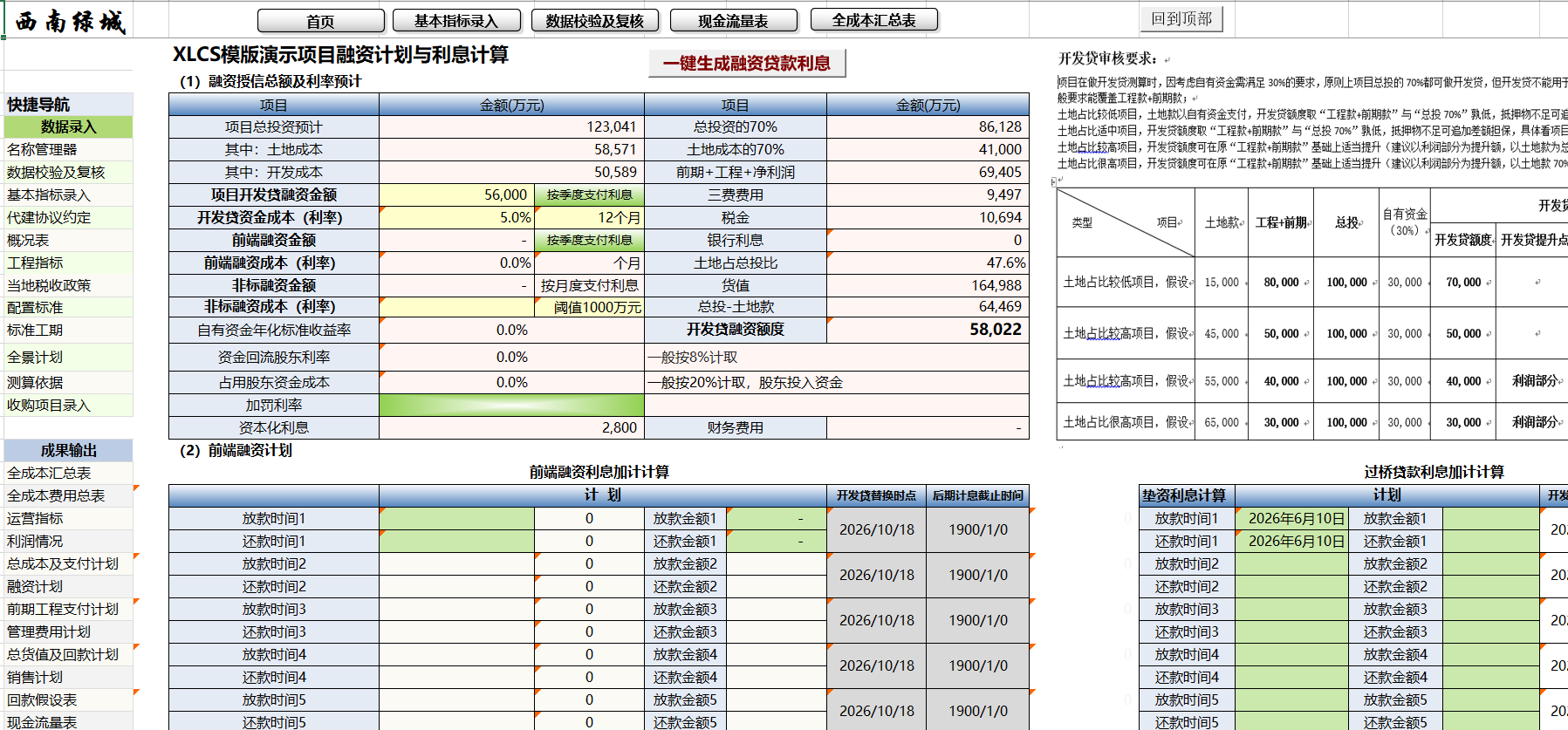Open 全成本费用总表 sidebar entry
1568x730 pixels.
pyautogui.click(x=68, y=495)
